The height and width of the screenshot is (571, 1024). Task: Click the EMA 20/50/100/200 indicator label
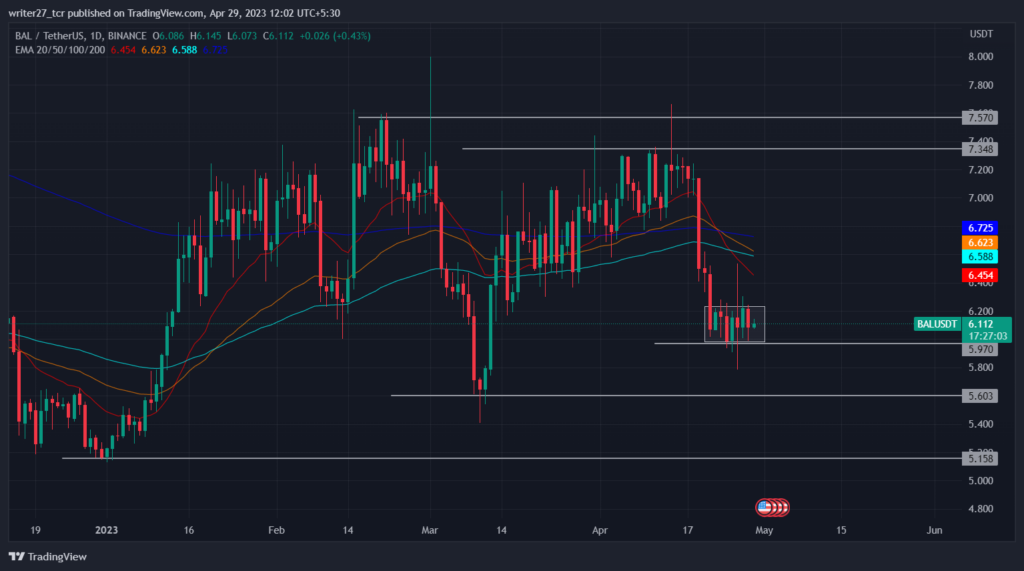click(60, 50)
